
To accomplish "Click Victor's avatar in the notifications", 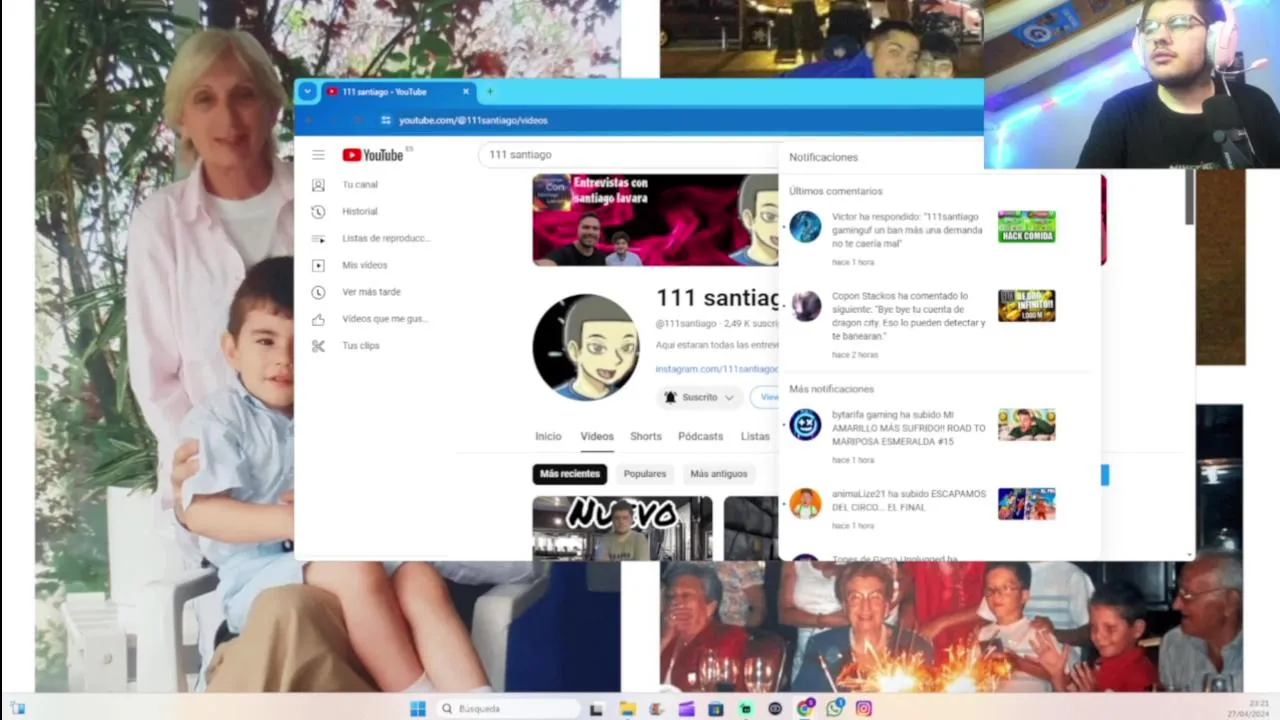I will (x=805, y=226).
